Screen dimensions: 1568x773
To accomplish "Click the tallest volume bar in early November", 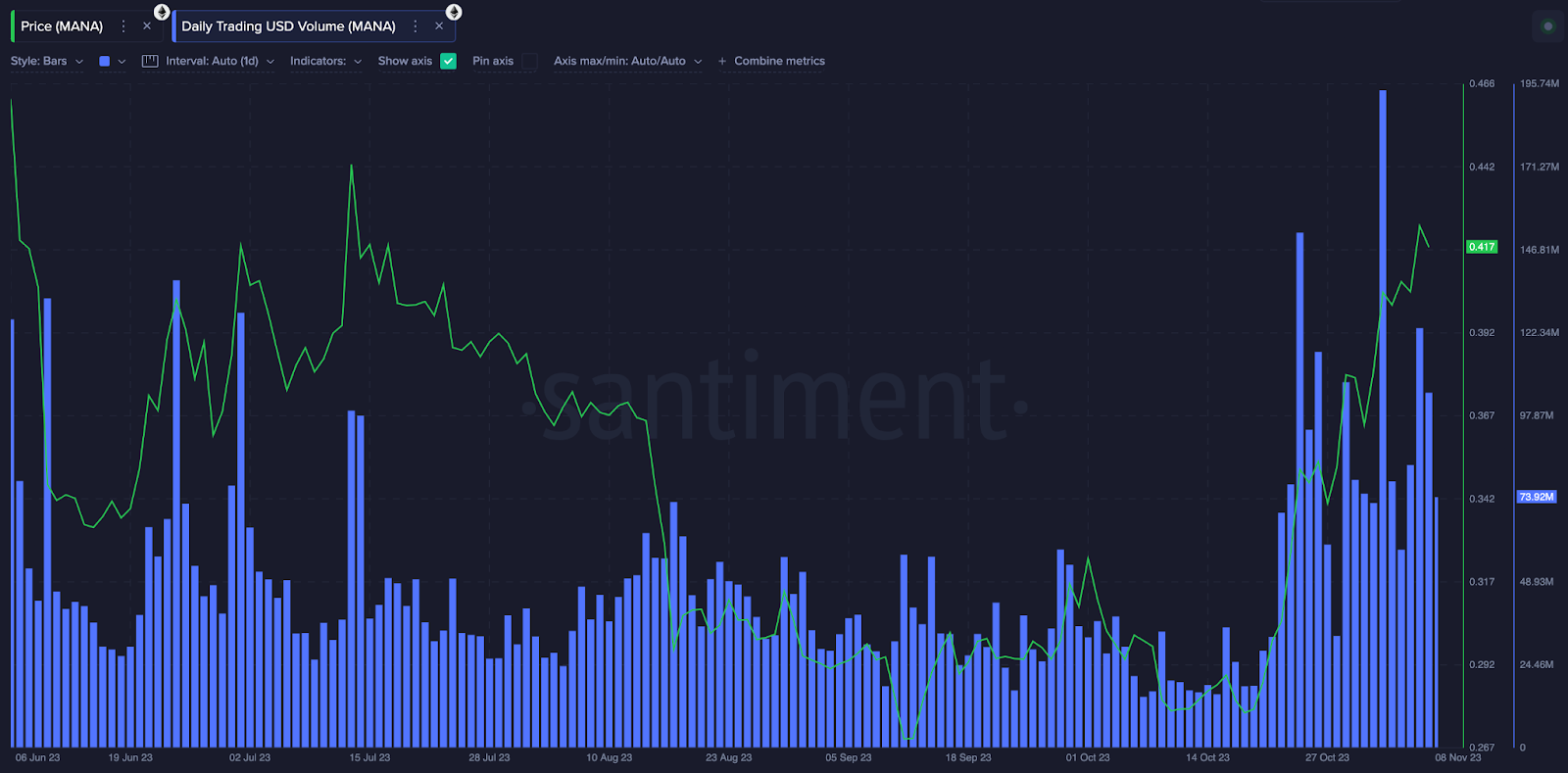I will [1383, 418].
